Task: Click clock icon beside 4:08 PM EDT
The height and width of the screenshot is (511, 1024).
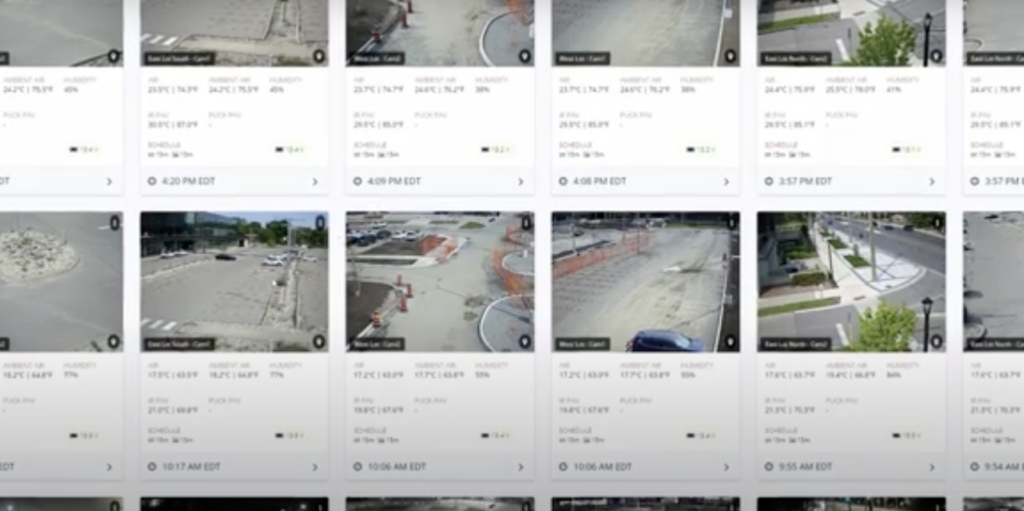Action: pos(563,182)
